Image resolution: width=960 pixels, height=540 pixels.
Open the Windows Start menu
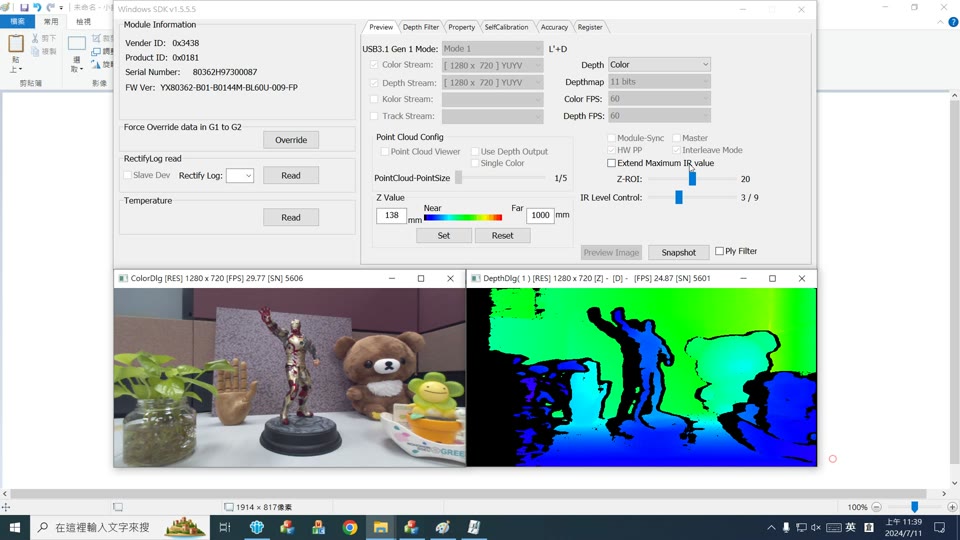(x=15, y=527)
